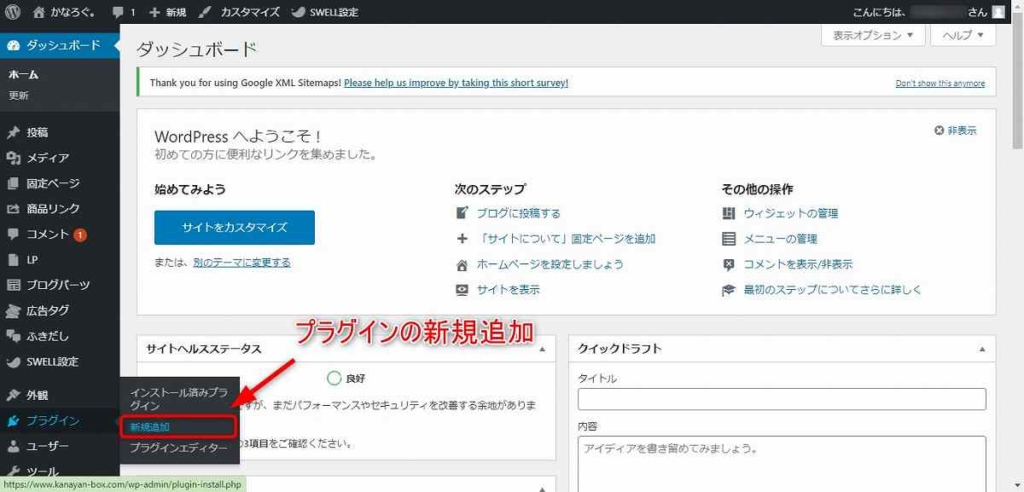Select 新規追加 in the plugin submenu
The height and width of the screenshot is (492, 1024).
tap(150, 427)
